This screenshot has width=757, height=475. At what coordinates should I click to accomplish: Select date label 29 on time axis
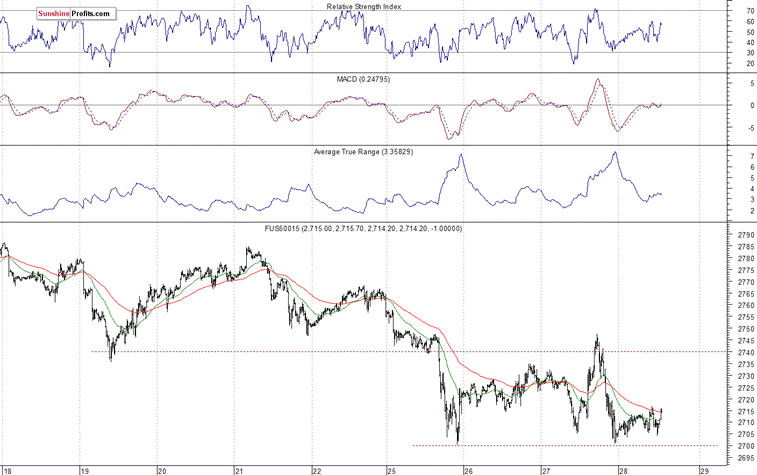[x=704, y=470]
